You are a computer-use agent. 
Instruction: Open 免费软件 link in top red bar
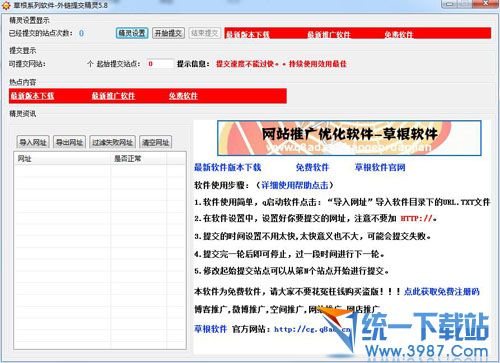tap(399, 35)
